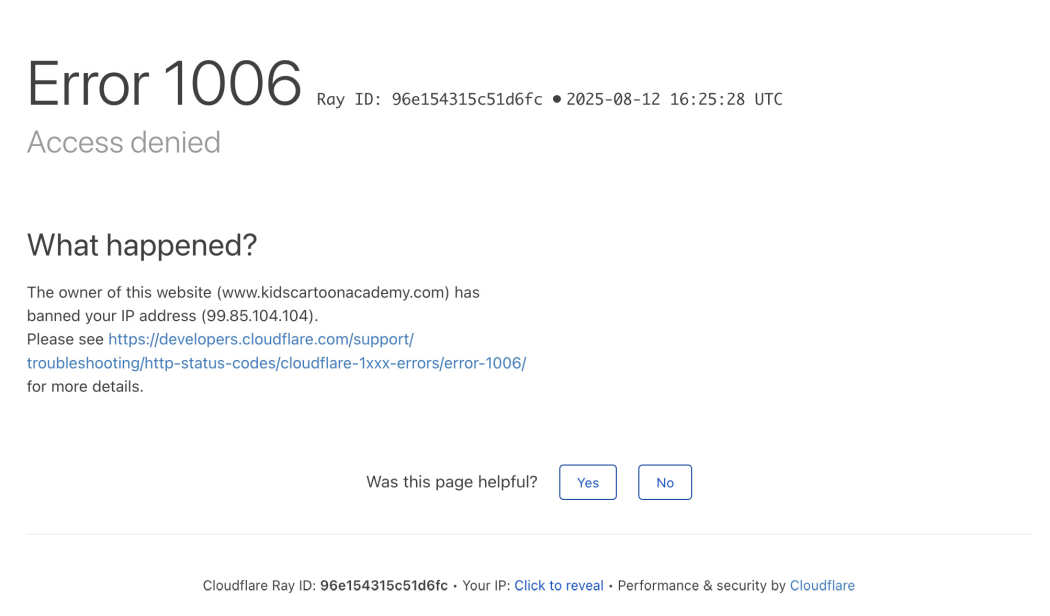Click the Yes feedback button
This screenshot has width=1050, height=616.
point(588,482)
